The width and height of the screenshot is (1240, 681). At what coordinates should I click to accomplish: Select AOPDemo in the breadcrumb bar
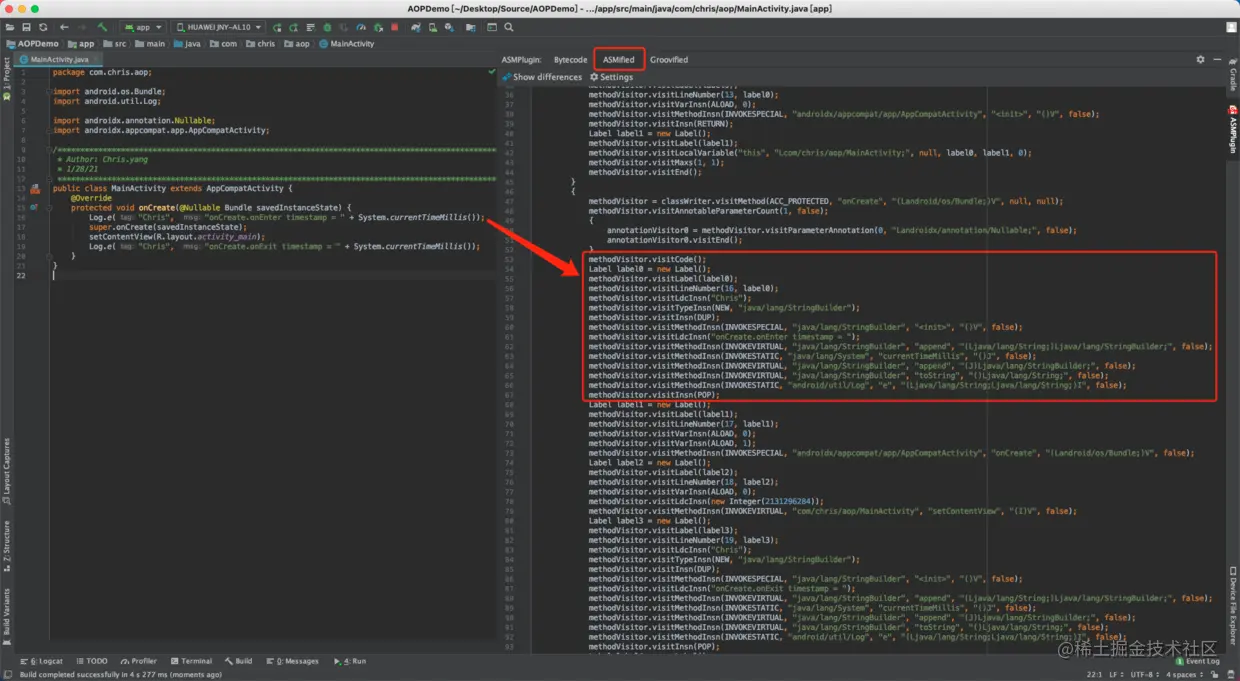click(32, 44)
